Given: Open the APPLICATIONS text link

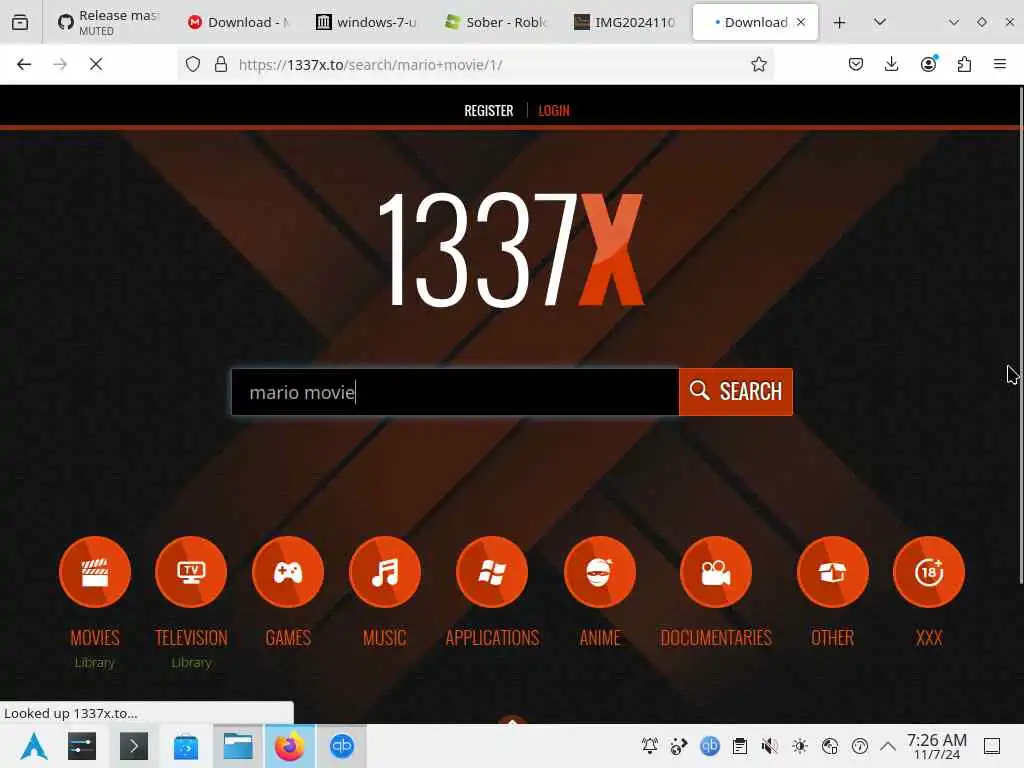Looking at the screenshot, I should pyautogui.click(x=492, y=637).
